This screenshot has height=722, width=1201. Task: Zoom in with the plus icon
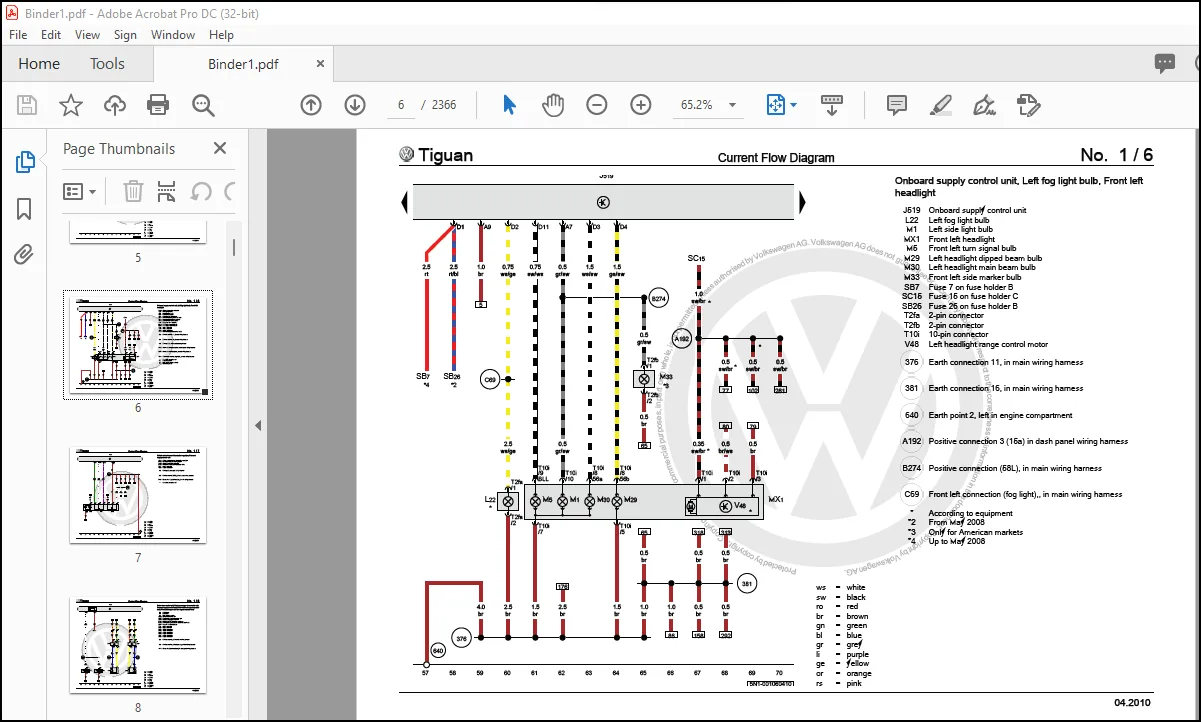click(641, 105)
